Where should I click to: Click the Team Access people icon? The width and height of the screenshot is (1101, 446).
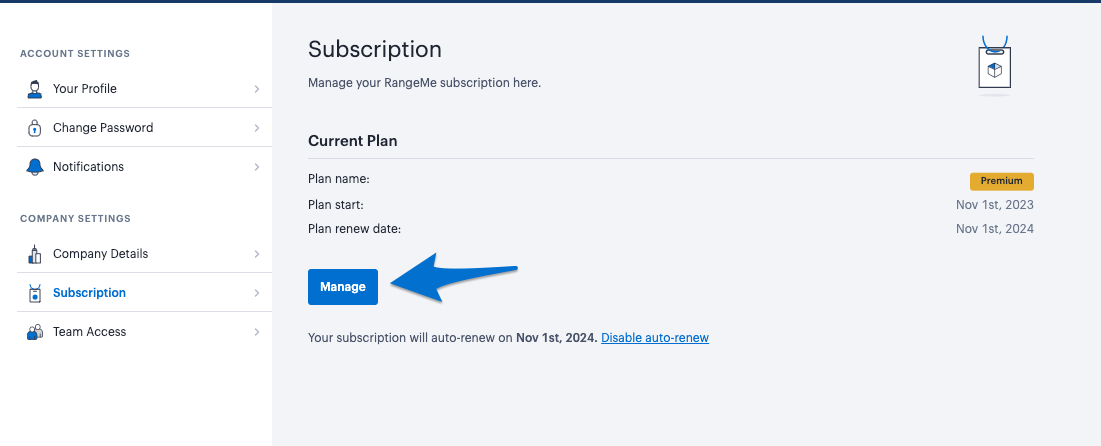(34, 332)
